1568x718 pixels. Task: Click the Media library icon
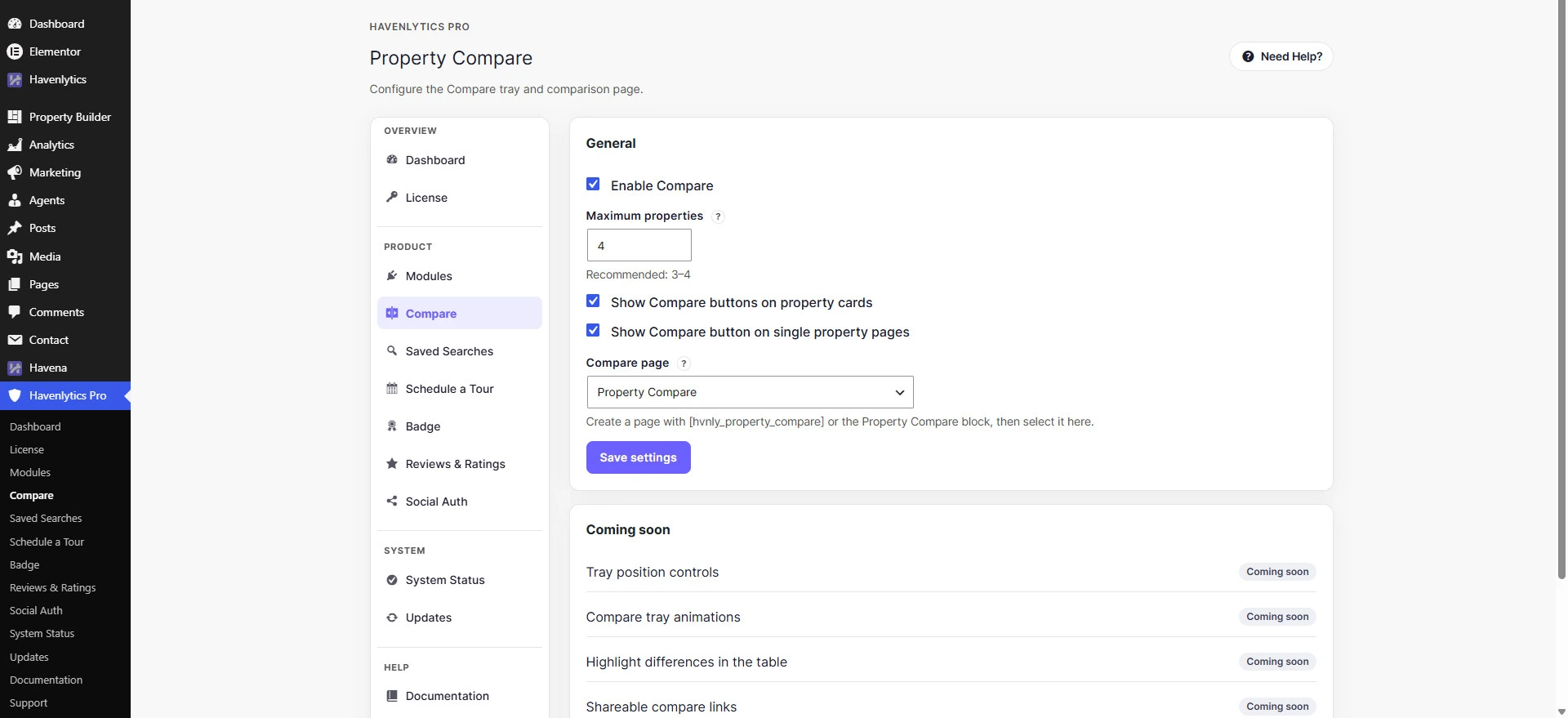[x=15, y=256]
